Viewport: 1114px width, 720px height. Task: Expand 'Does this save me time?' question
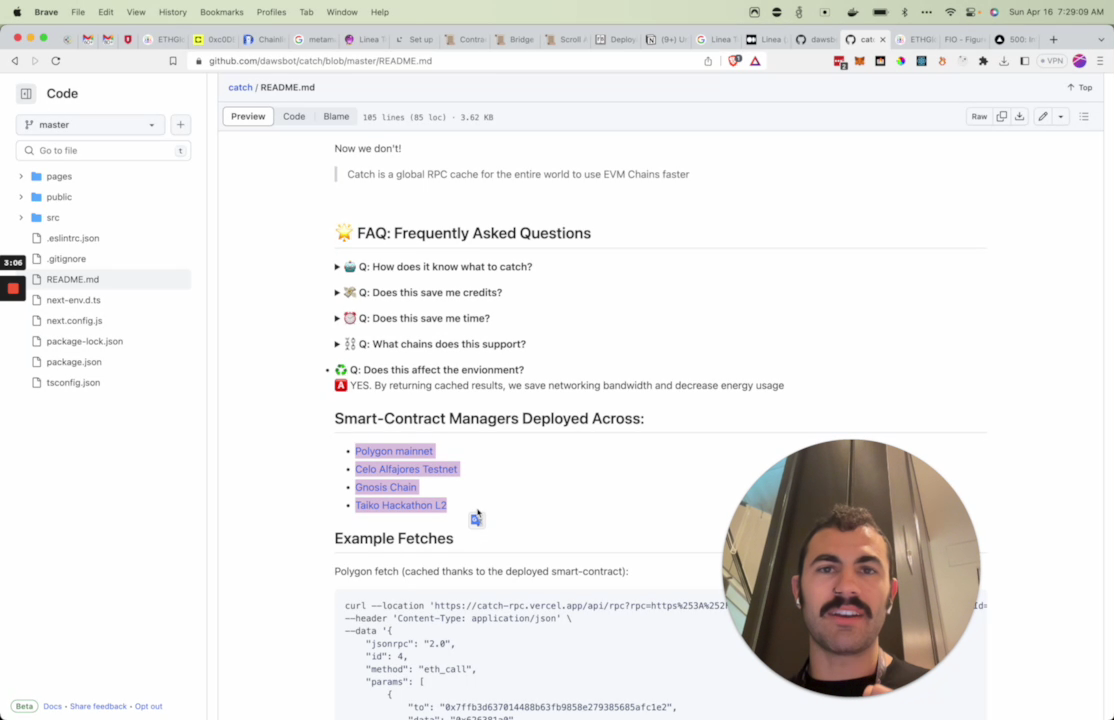point(412,318)
